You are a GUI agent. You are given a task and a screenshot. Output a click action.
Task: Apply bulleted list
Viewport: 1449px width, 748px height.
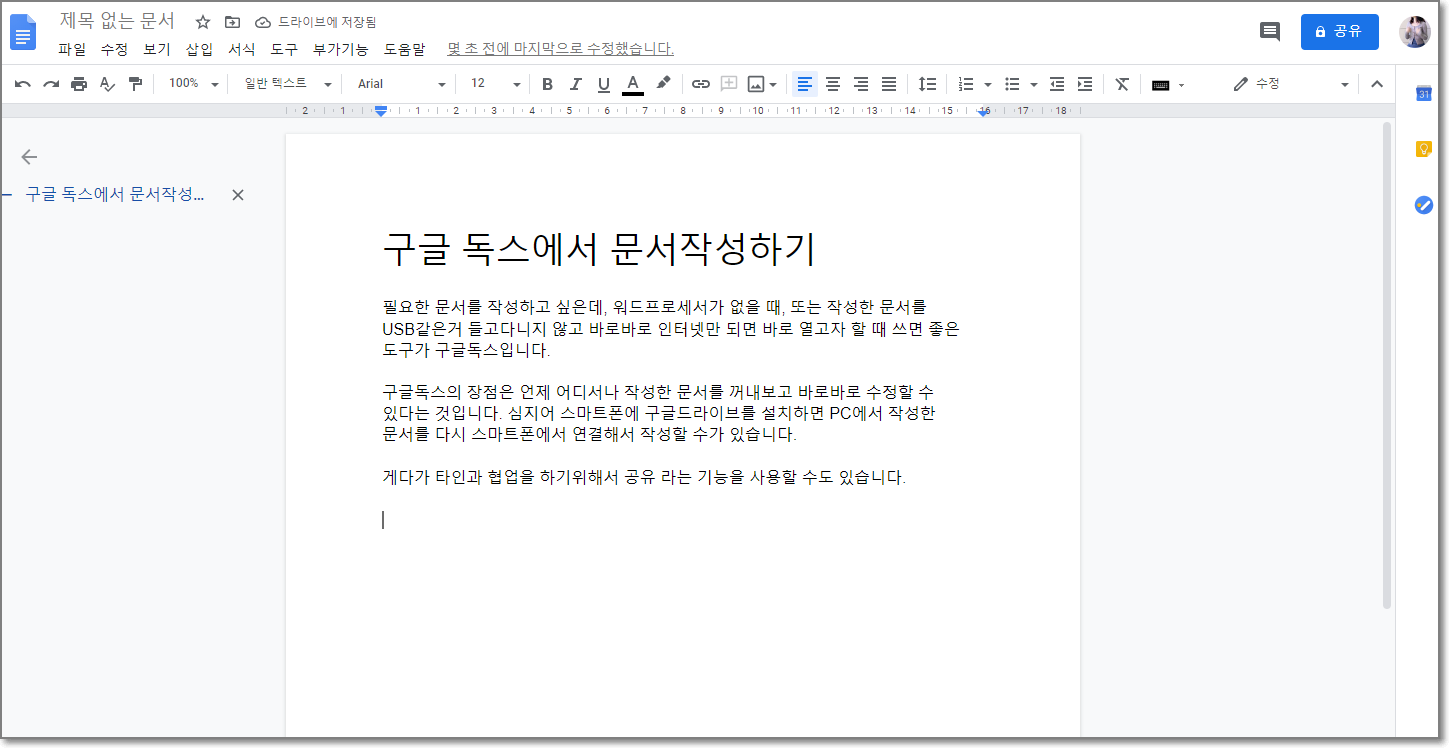pyautogui.click(x=1012, y=84)
